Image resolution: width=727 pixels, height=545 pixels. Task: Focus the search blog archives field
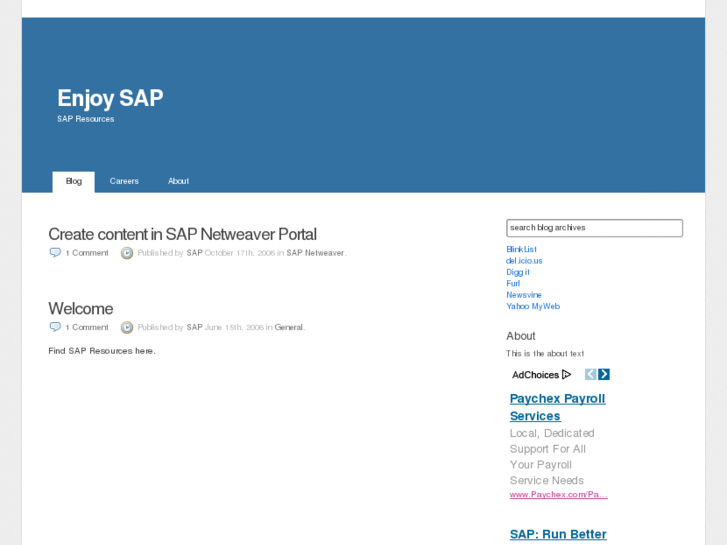[594, 228]
